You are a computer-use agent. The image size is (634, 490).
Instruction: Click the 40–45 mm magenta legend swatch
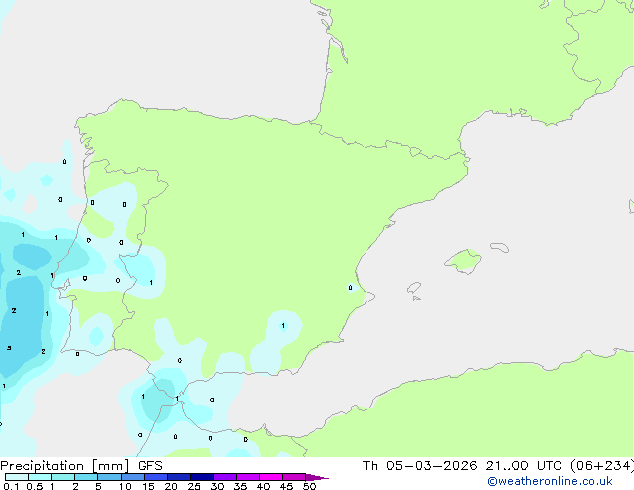[x=271, y=477]
